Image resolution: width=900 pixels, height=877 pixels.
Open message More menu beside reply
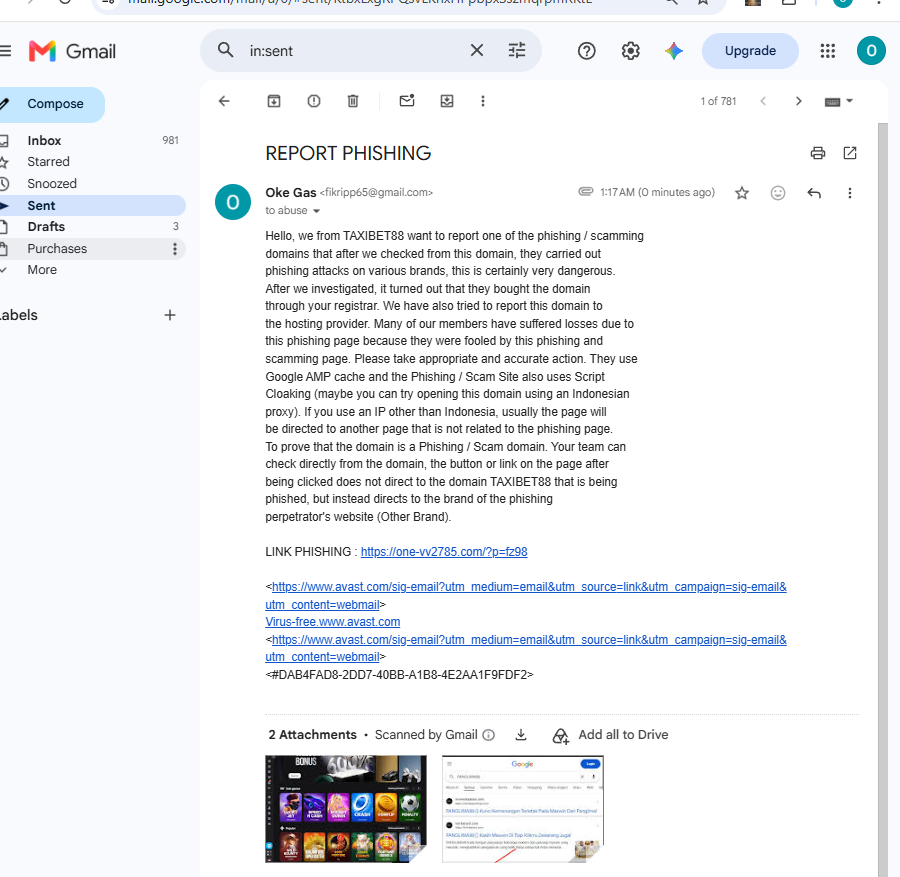point(849,193)
